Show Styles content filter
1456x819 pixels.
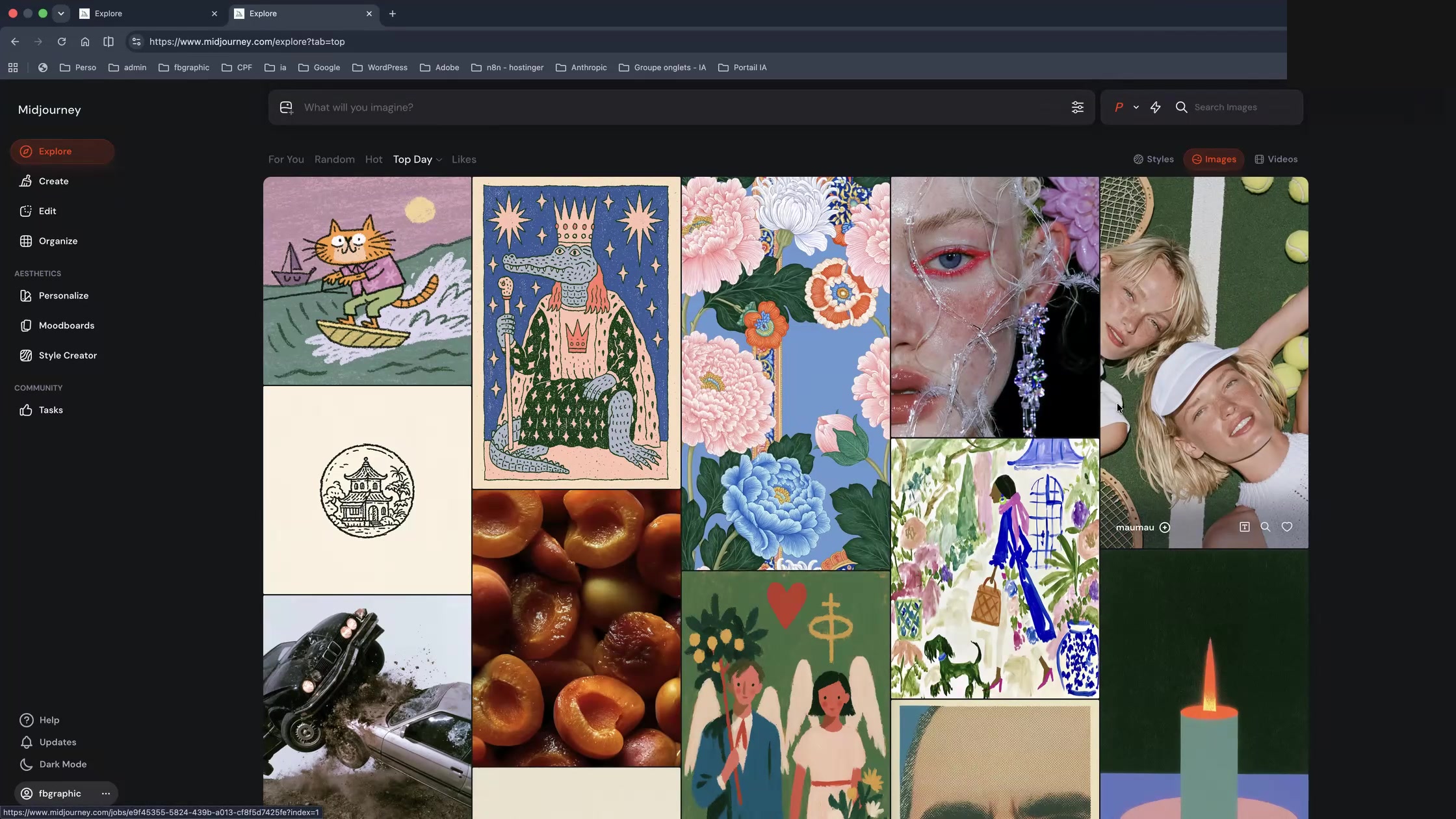[1154, 159]
